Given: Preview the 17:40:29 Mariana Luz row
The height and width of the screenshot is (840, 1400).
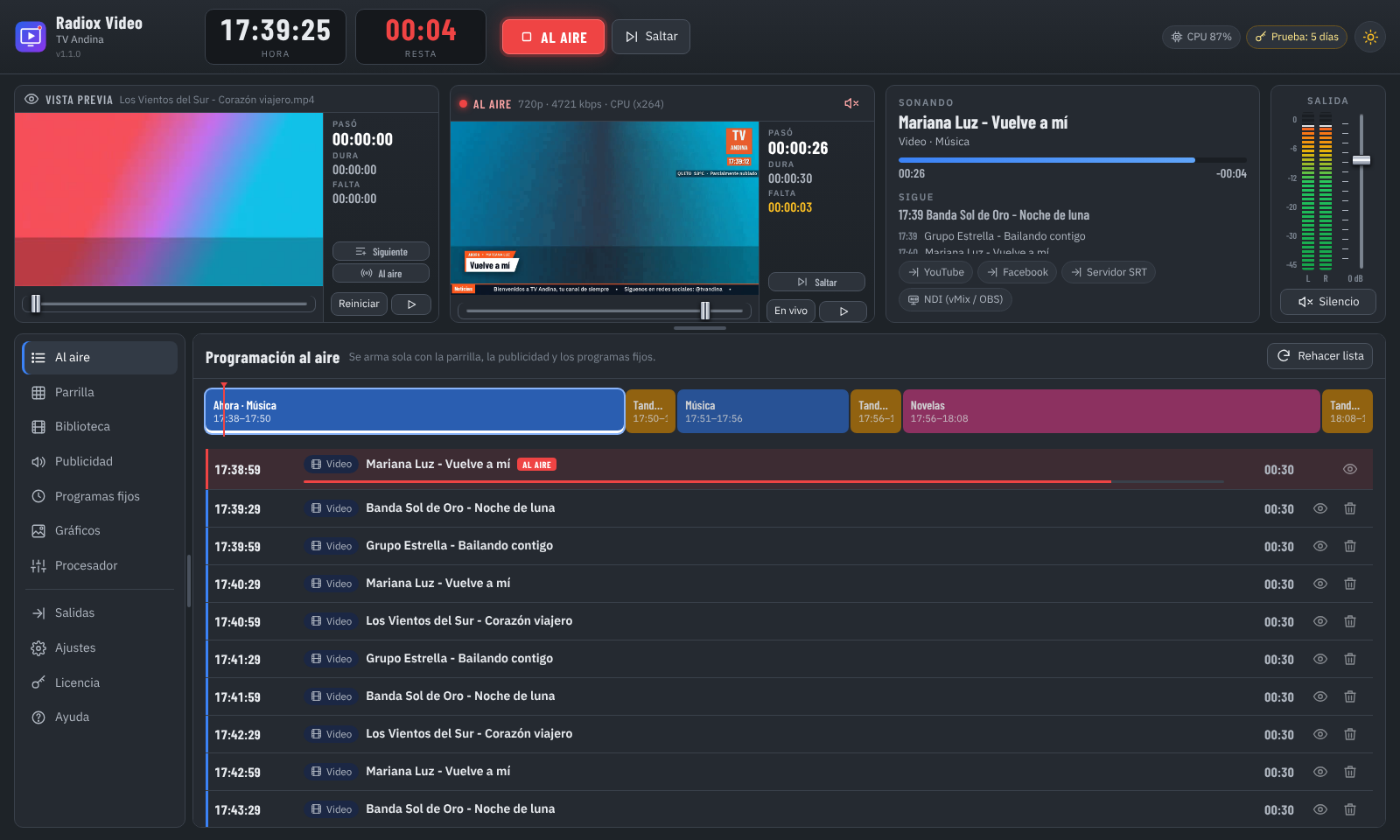Looking at the screenshot, I should pyautogui.click(x=1320, y=584).
